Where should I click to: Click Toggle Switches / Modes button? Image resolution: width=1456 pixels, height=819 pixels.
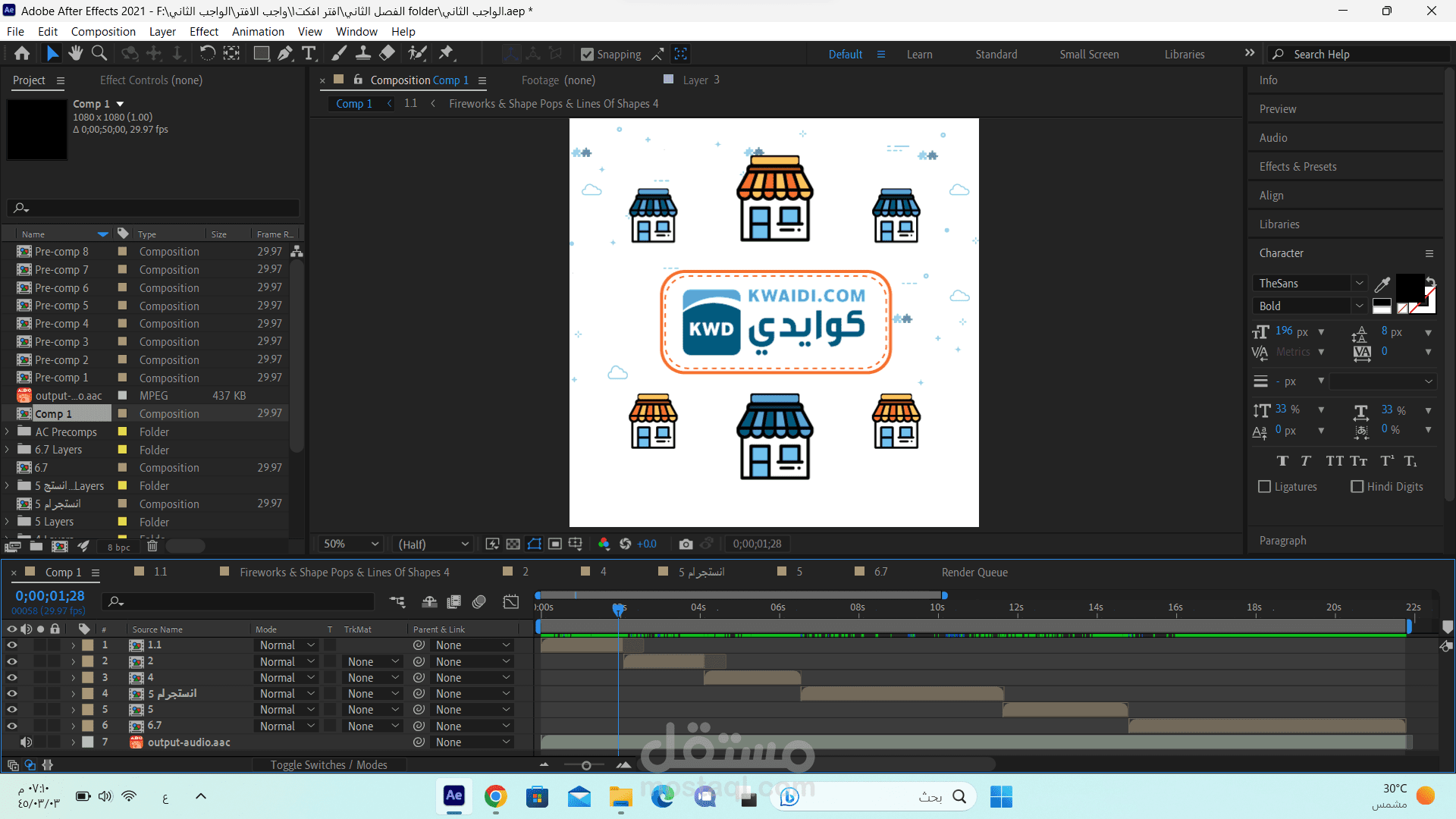tap(328, 765)
